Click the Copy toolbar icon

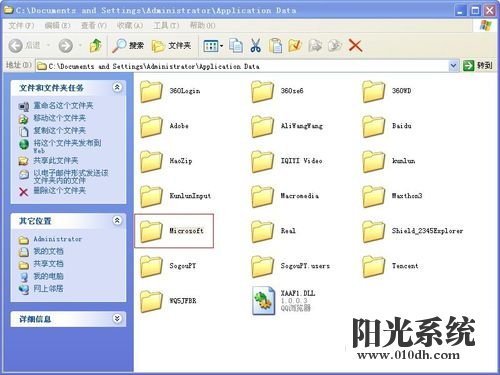click(x=236, y=45)
